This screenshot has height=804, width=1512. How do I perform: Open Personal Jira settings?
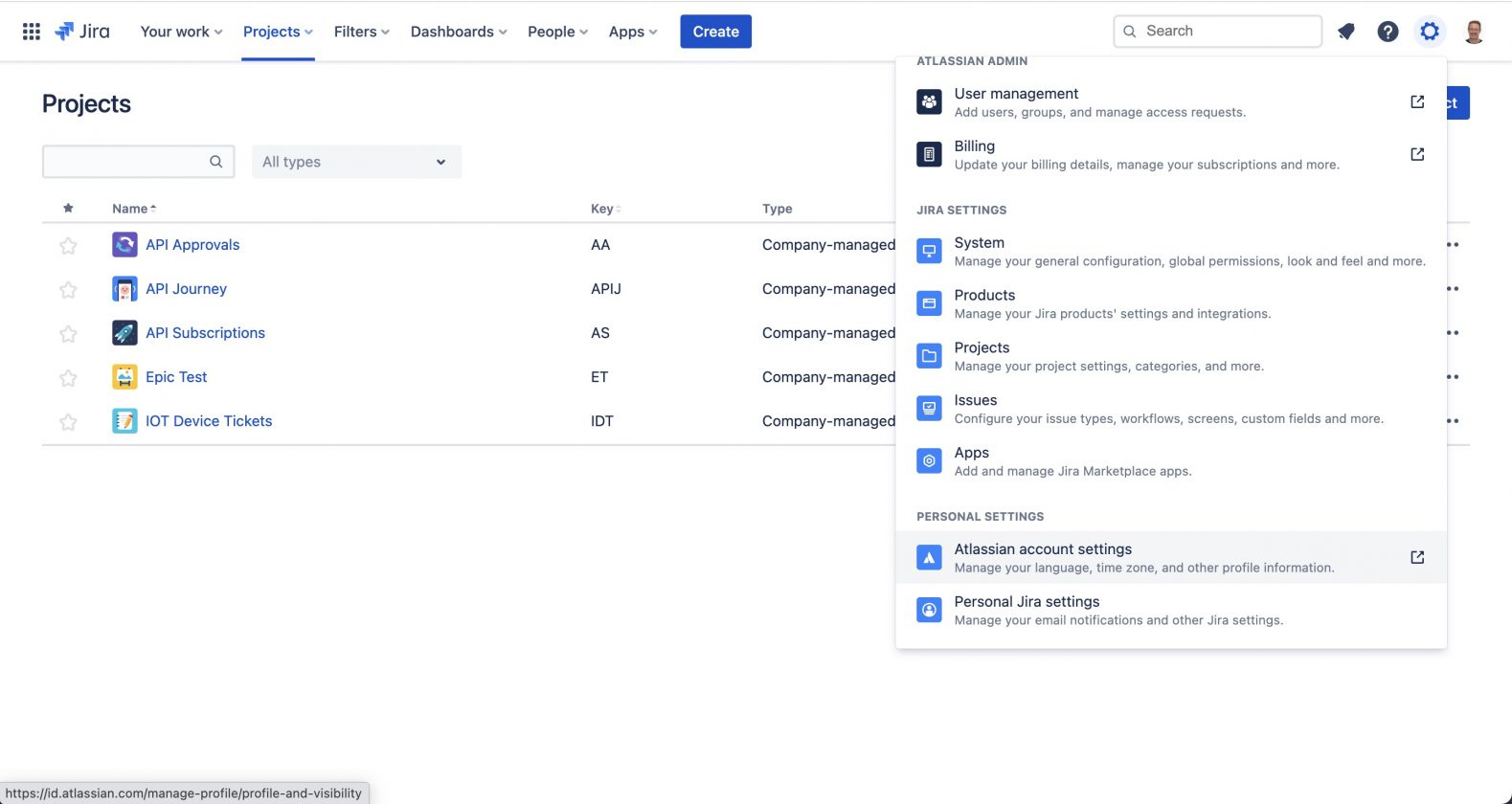1171,611
